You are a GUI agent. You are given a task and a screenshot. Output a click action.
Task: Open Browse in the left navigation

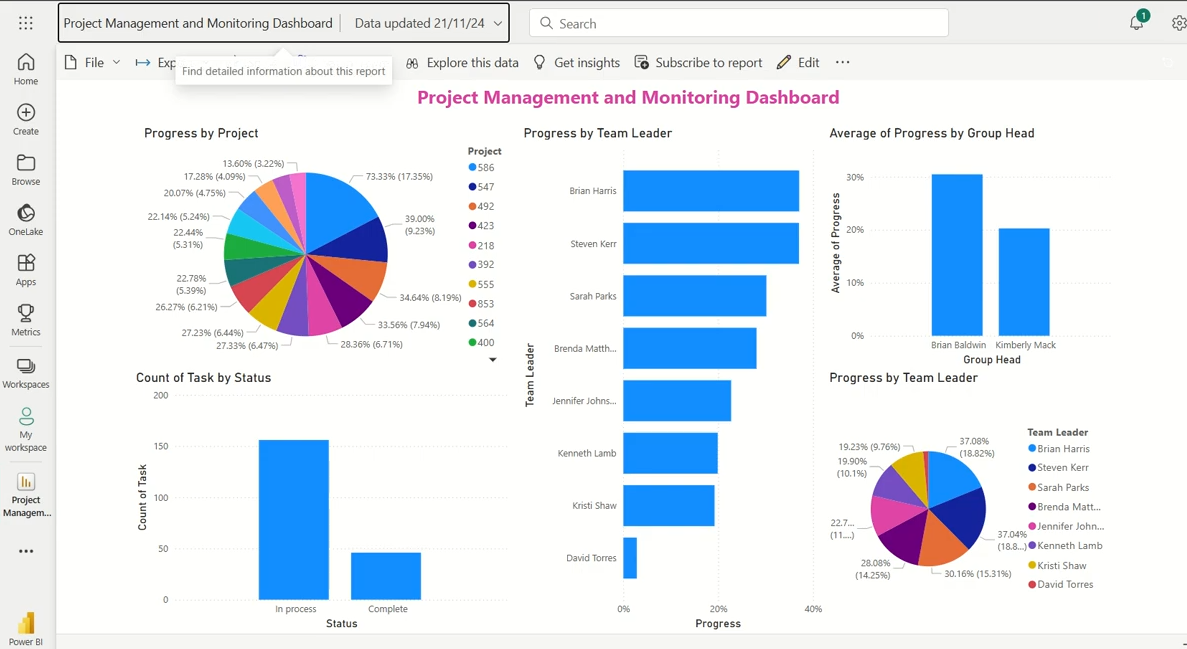tap(26, 170)
